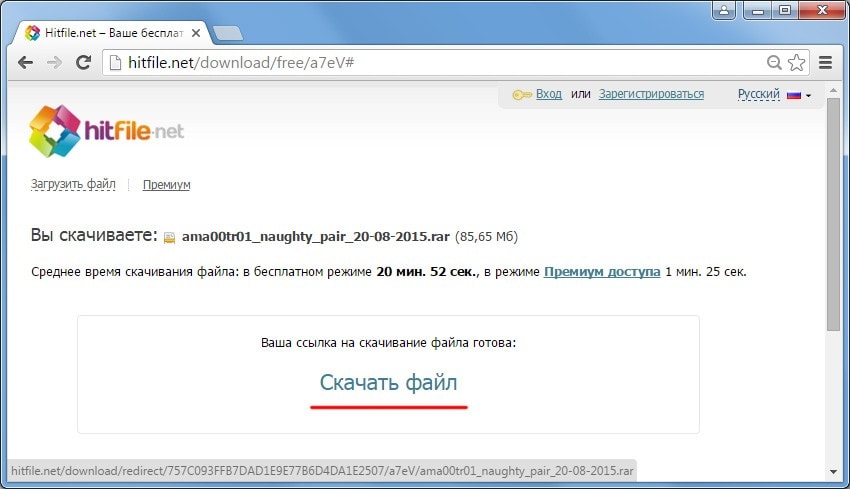Click the text '20 мин. 52 сек.'
The width and height of the screenshot is (850, 489).
pyautogui.click(x=427, y=272)
